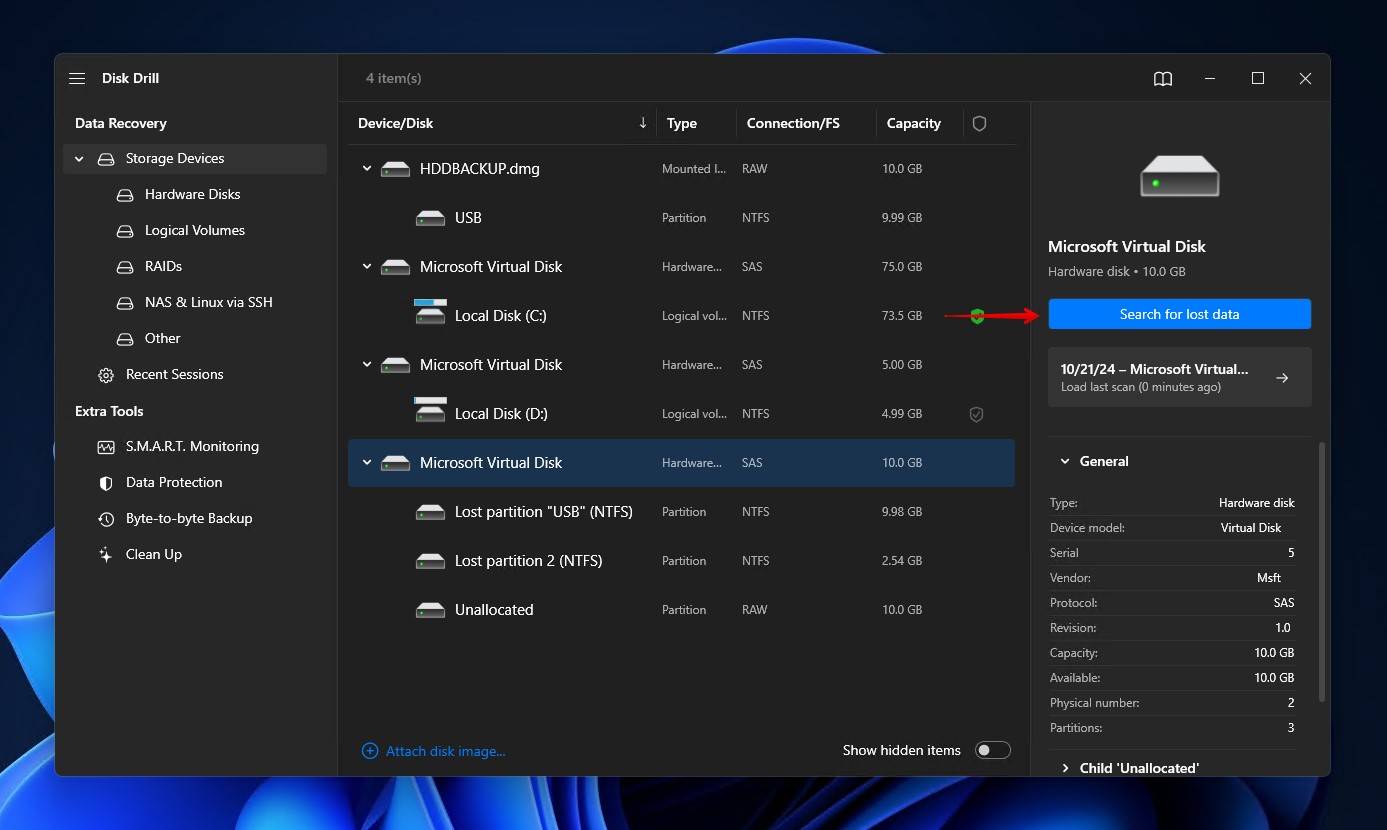Click the S.M.A.R.T. Monitoring icon

(x=106, y=447)
